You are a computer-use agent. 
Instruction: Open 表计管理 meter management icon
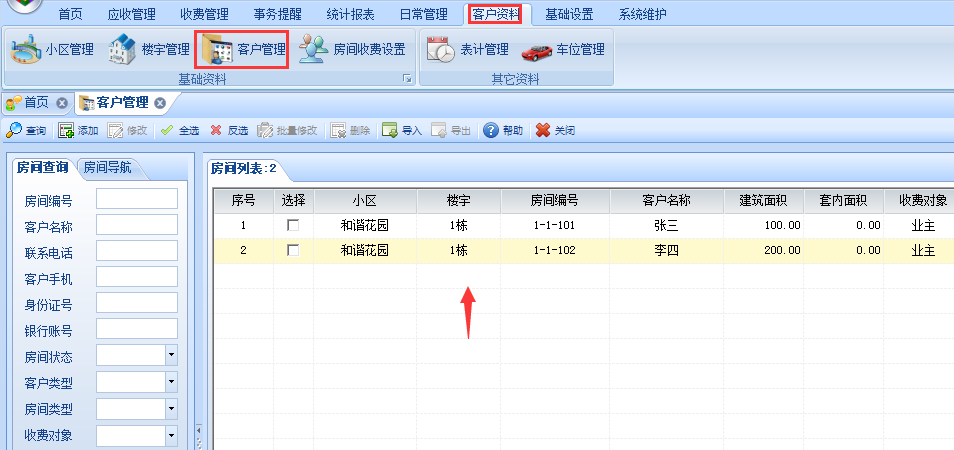pos(468,49)
